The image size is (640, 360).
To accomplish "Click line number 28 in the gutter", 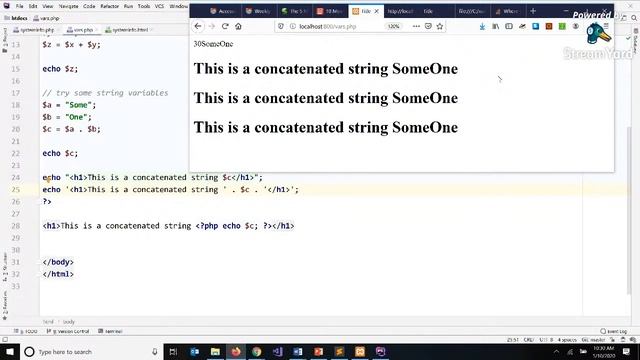I will pos(16,226).
